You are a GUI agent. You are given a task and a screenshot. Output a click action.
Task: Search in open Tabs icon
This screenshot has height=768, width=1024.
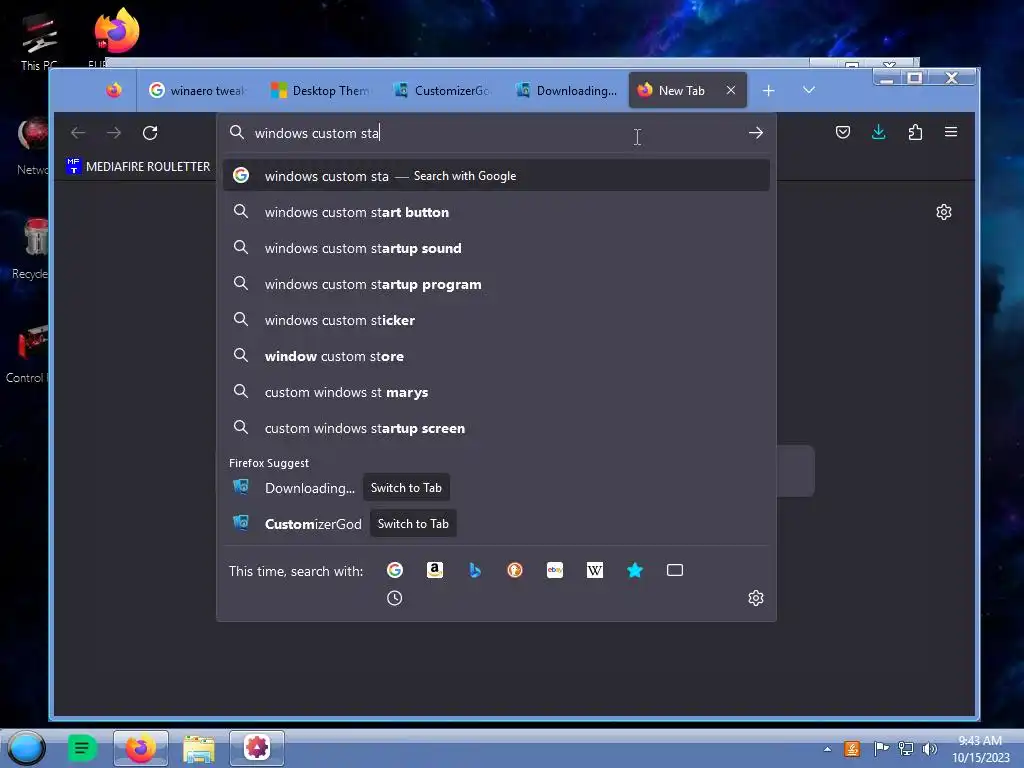pyautogui.click(x=675, y=570)
